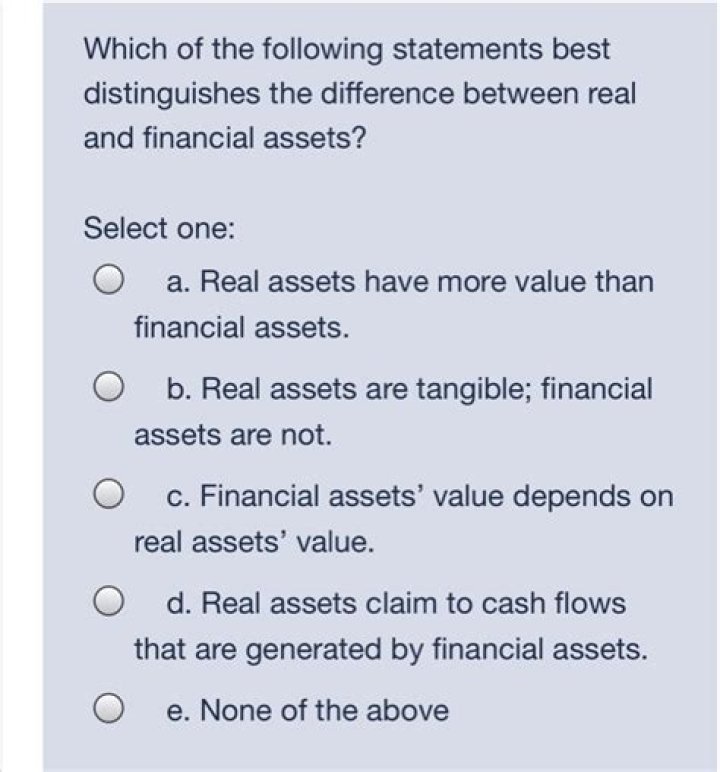Choose the option b radio button
720x772 pixels.
coord(110,389)
